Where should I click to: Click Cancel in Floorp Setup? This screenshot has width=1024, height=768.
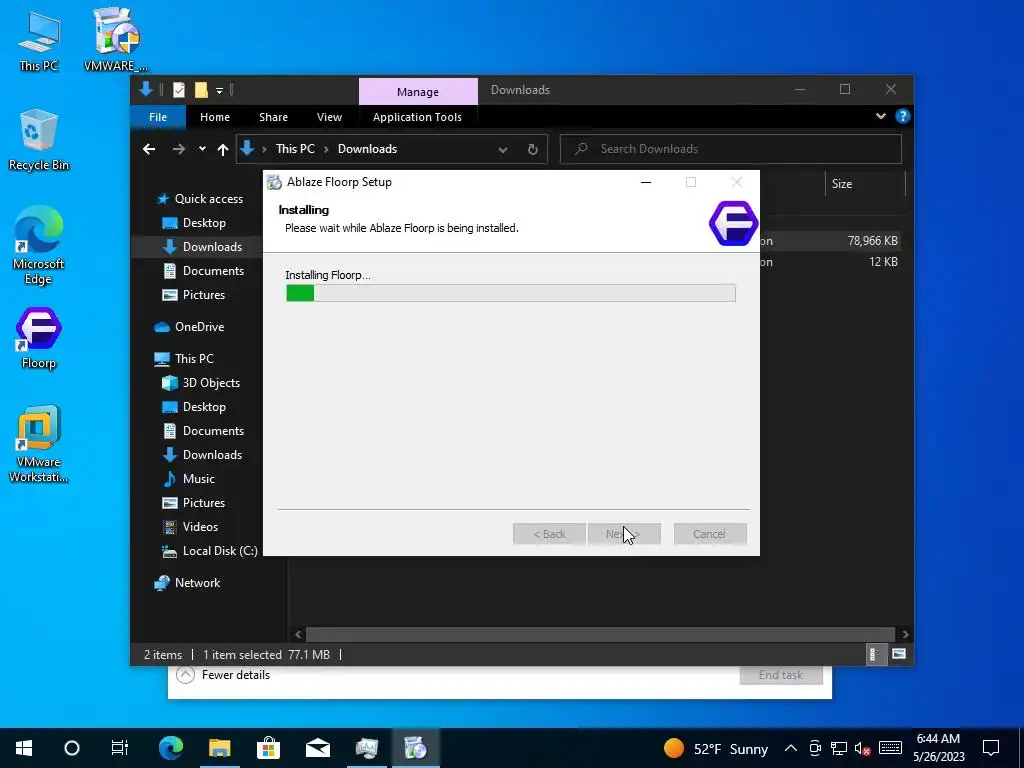point(710,534)
